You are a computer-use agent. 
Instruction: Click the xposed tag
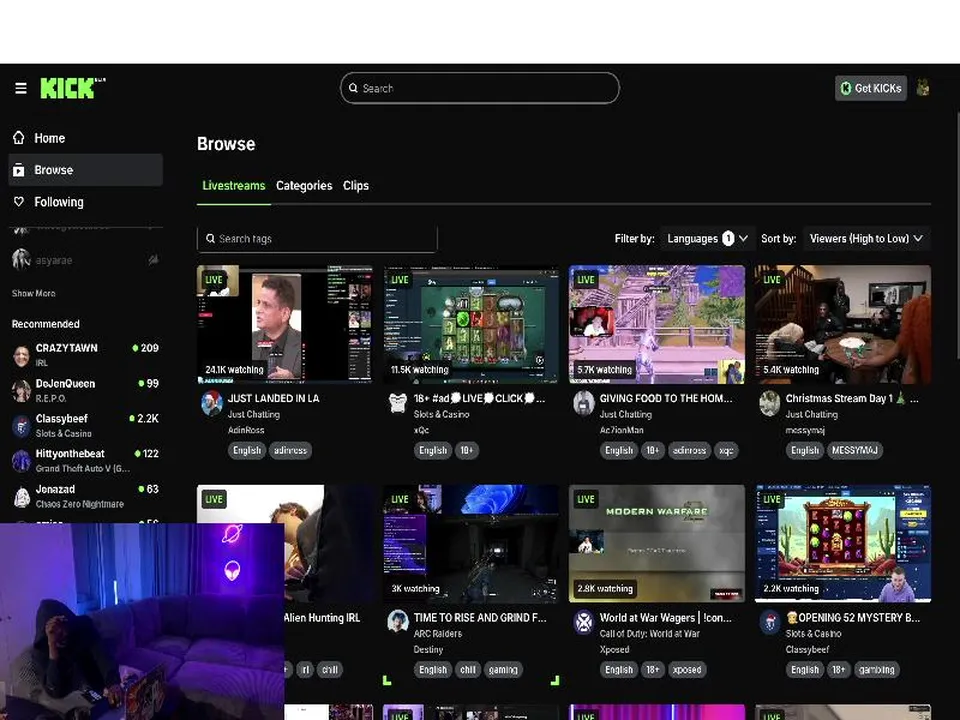(x=687, y=669)
